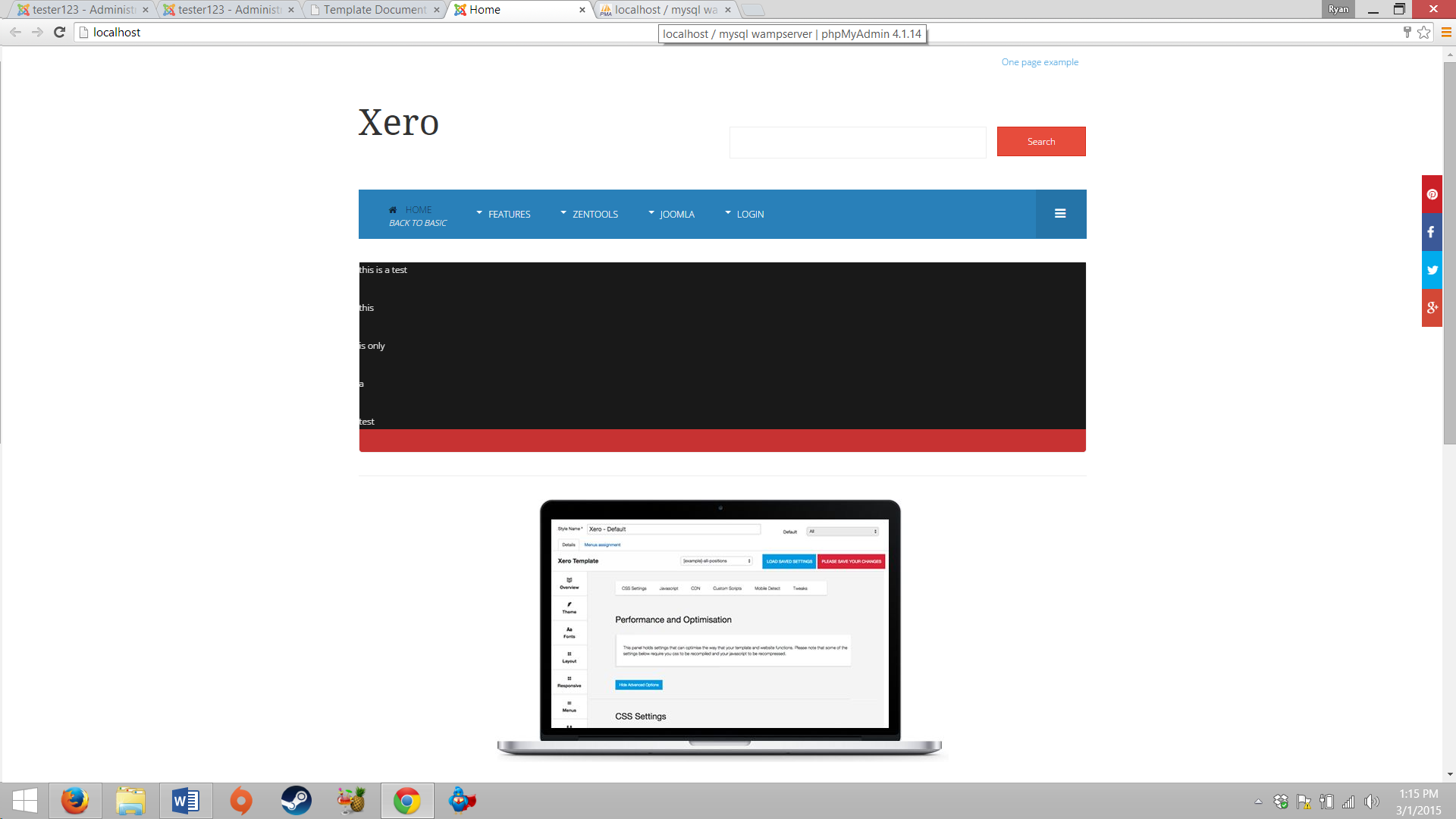Open File Explorer from the taskbar
Screen dimensions: 1456x819
click(x=130, y=801)
